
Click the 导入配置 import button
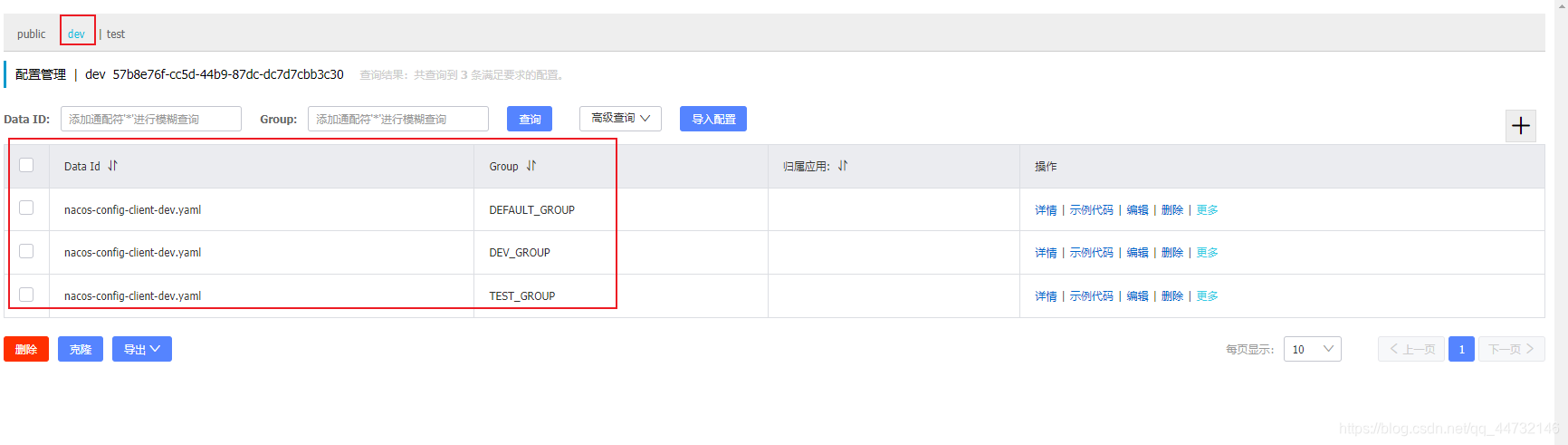point(713,119)
